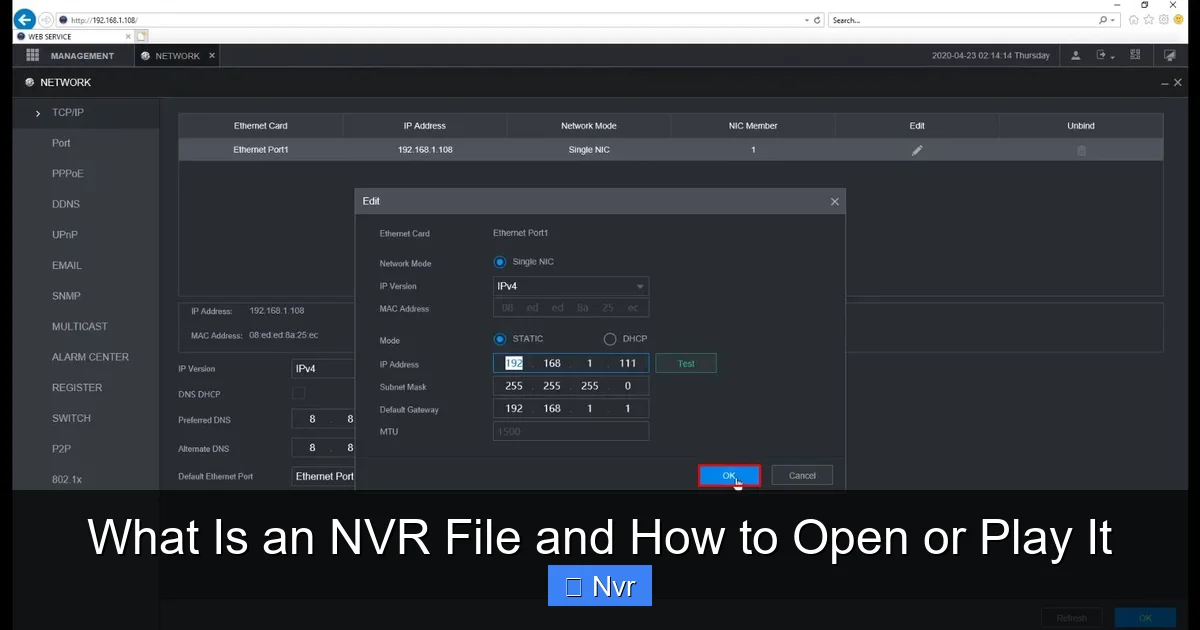This screenshot has width=1200, height=630.
Task: Open the user account icon in toolbar
Action: (1075, 55)
